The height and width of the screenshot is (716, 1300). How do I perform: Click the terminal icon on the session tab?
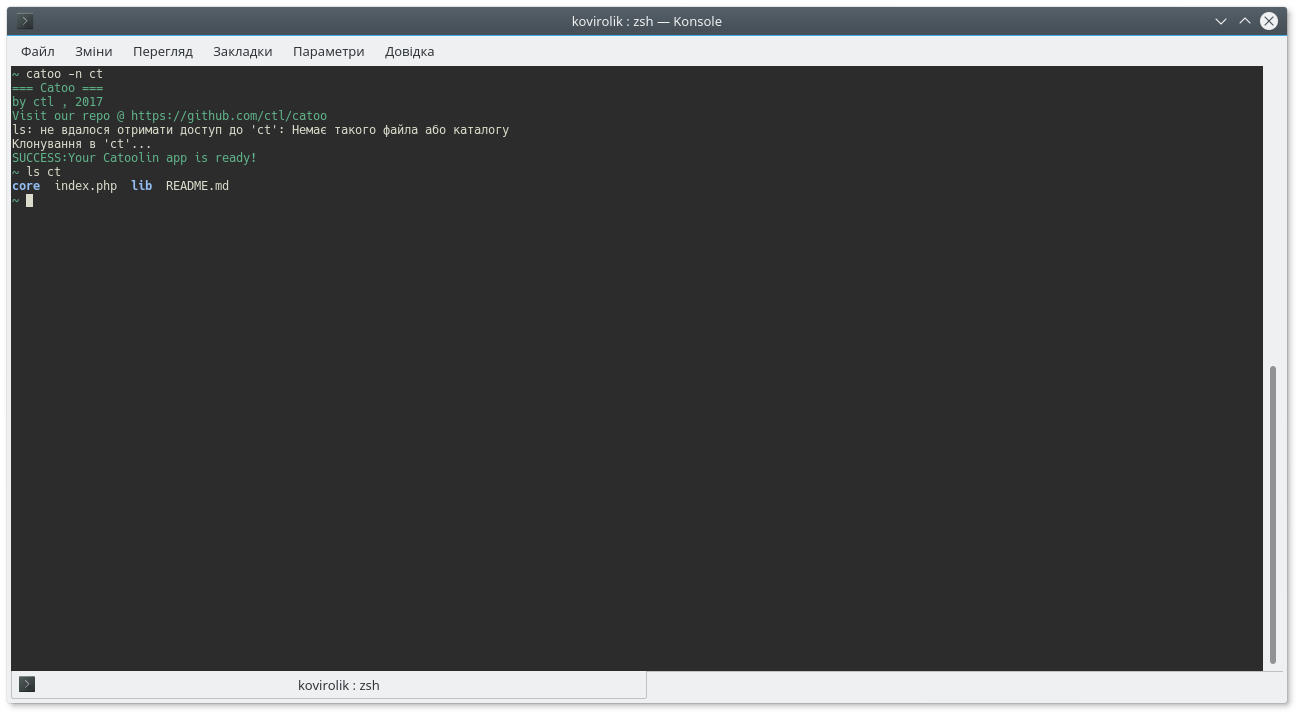click(x=28, y=685)
